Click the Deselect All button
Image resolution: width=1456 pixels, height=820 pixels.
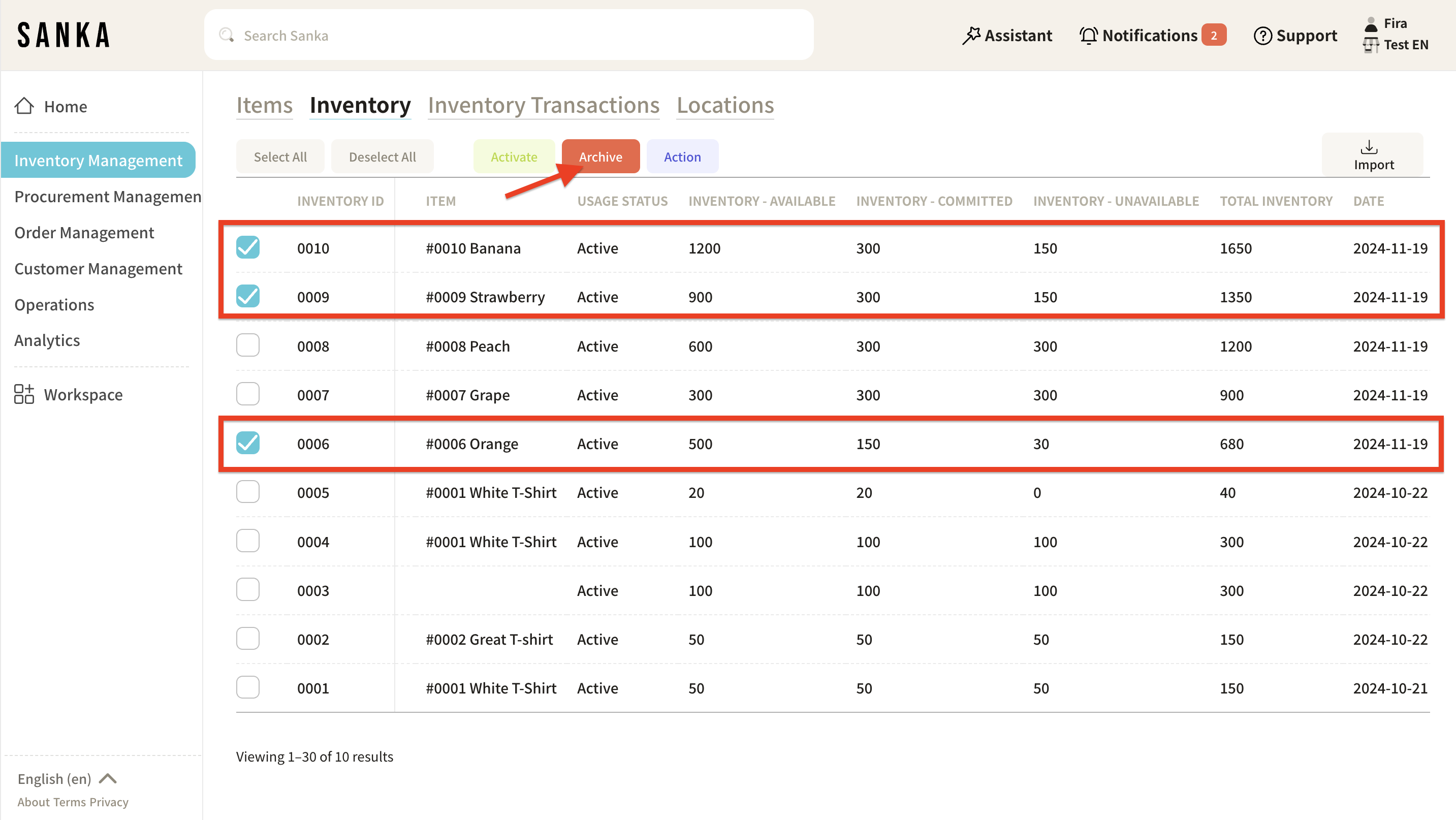[382, 156]
